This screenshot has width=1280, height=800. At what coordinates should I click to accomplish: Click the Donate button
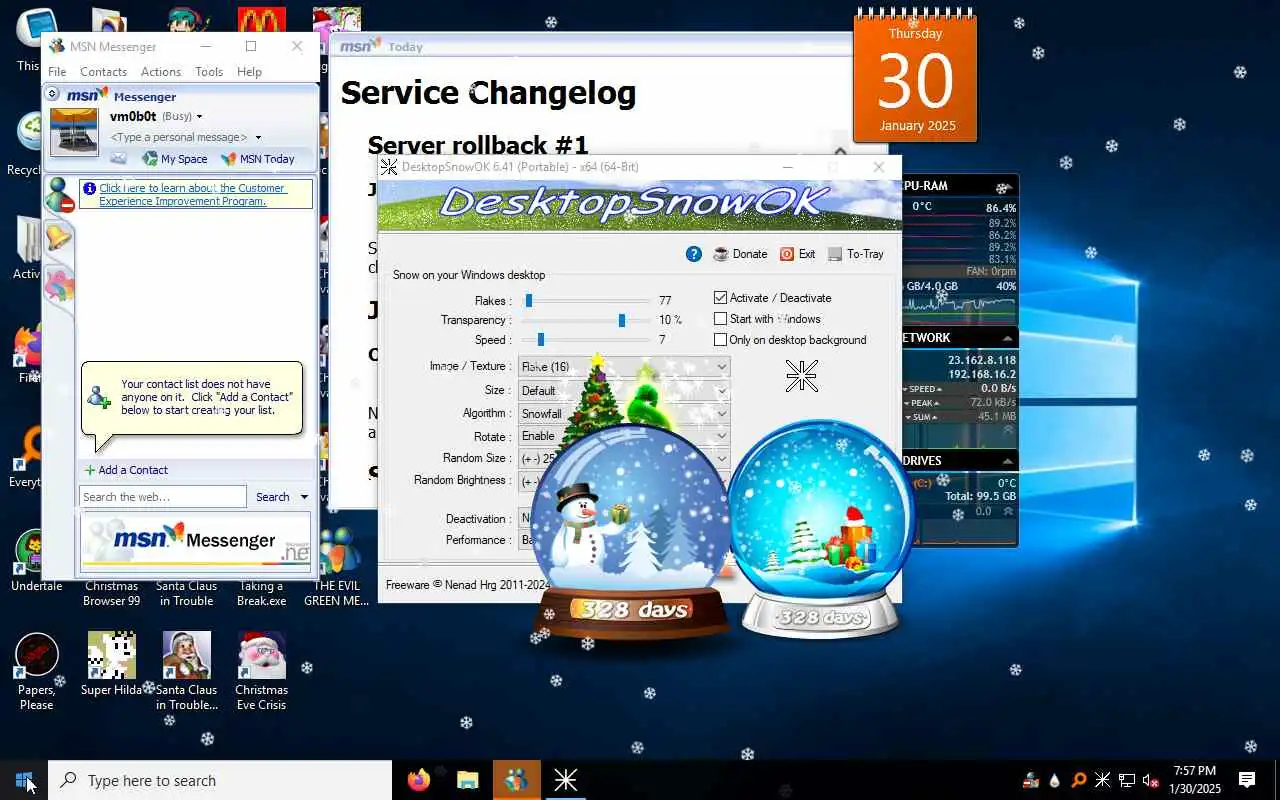[740, 254]
